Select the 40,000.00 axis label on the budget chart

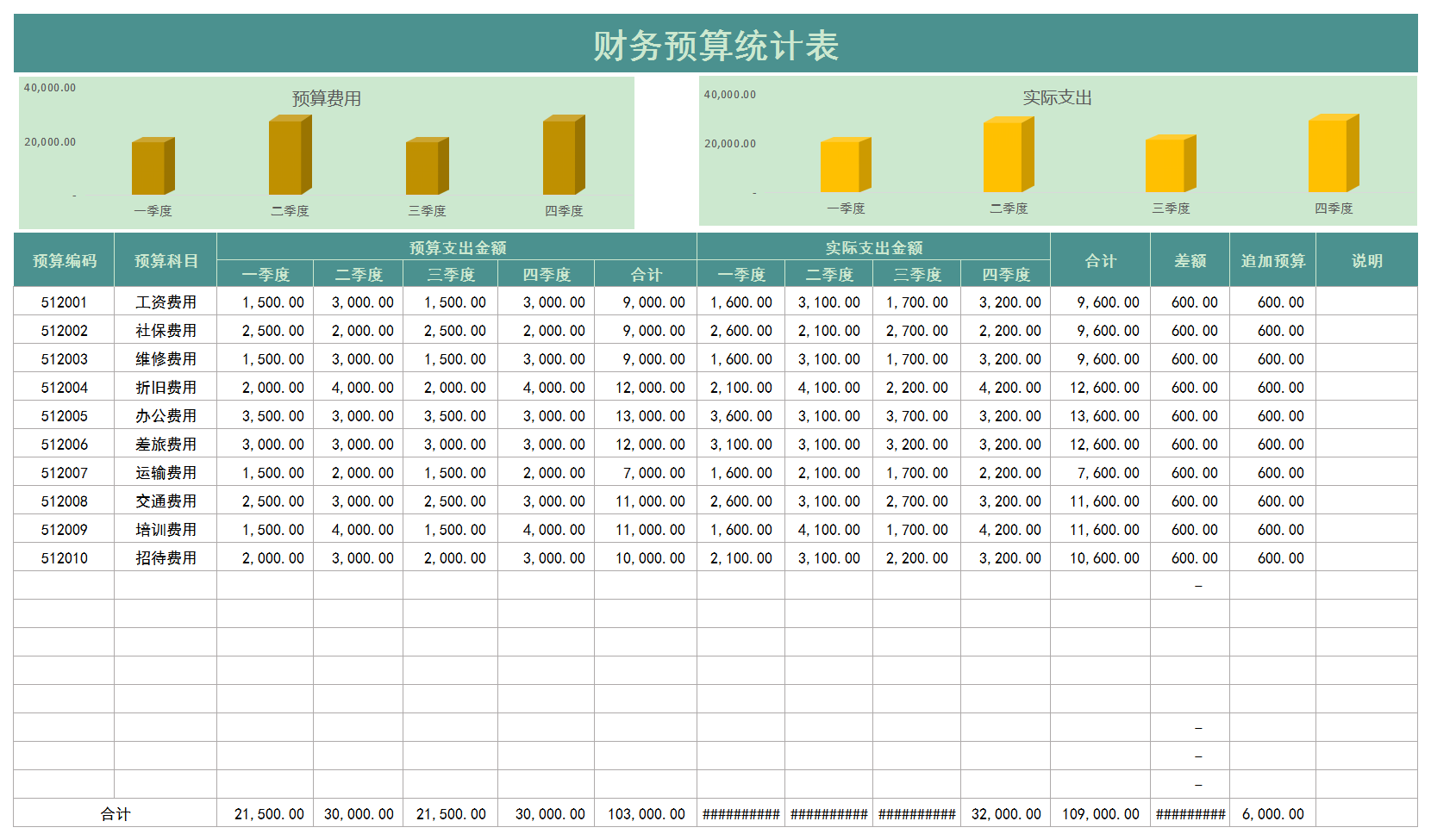click(51, 86)
